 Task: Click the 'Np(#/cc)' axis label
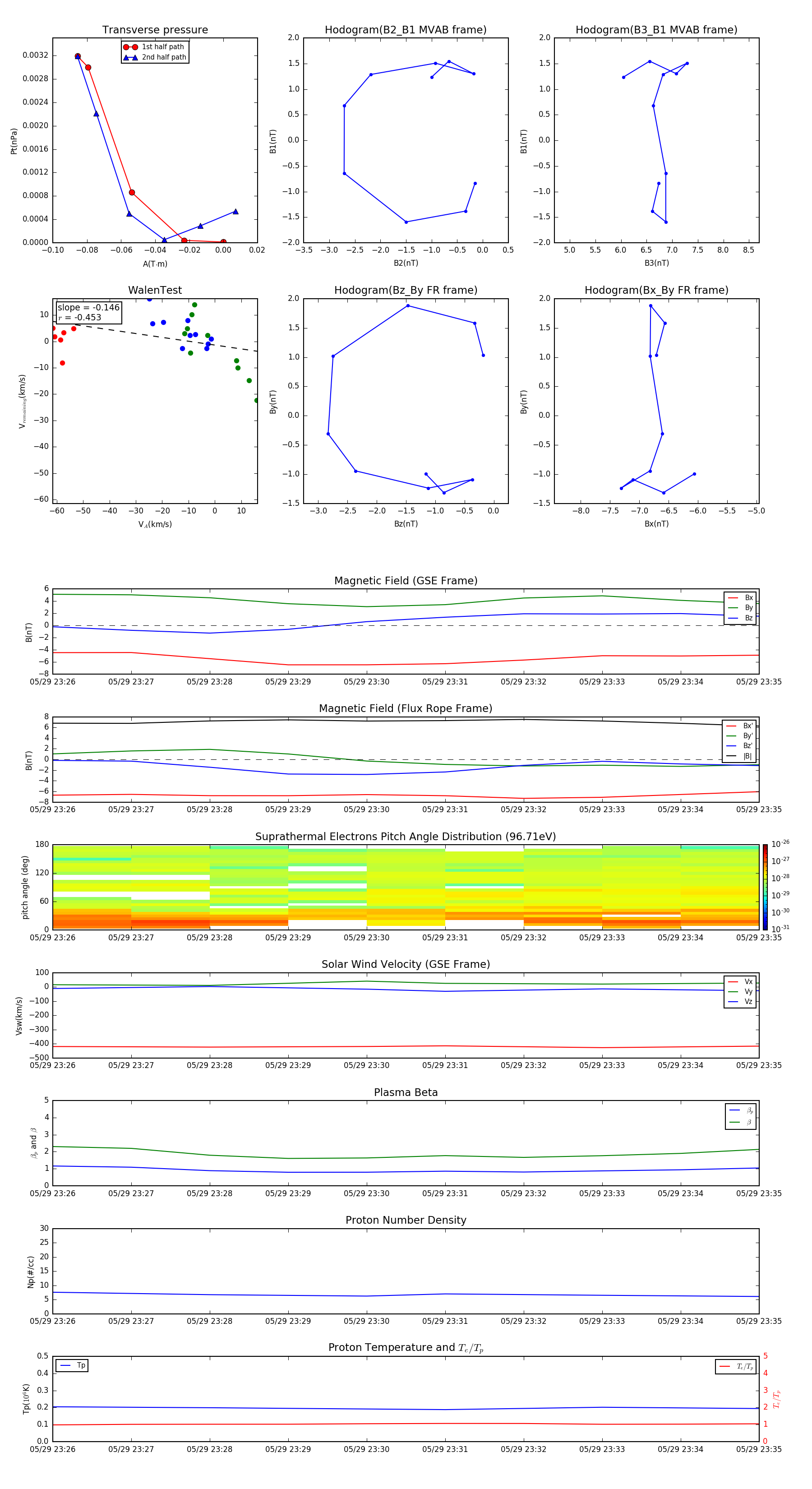pos(31,1272)
